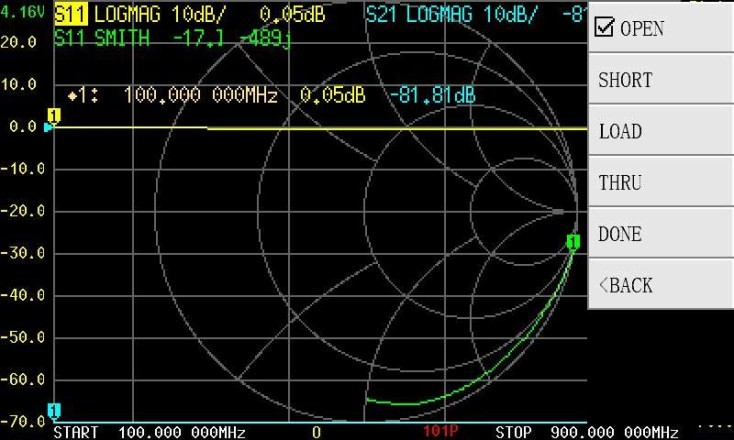The width and height of the screenshot is (734, 440).
Task: Toggle the OPEN calibration checkbox
Action: (x=604, y=27)
